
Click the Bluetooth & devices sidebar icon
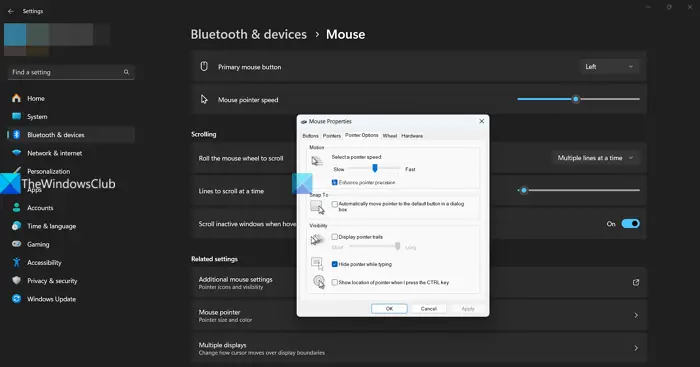17,134
